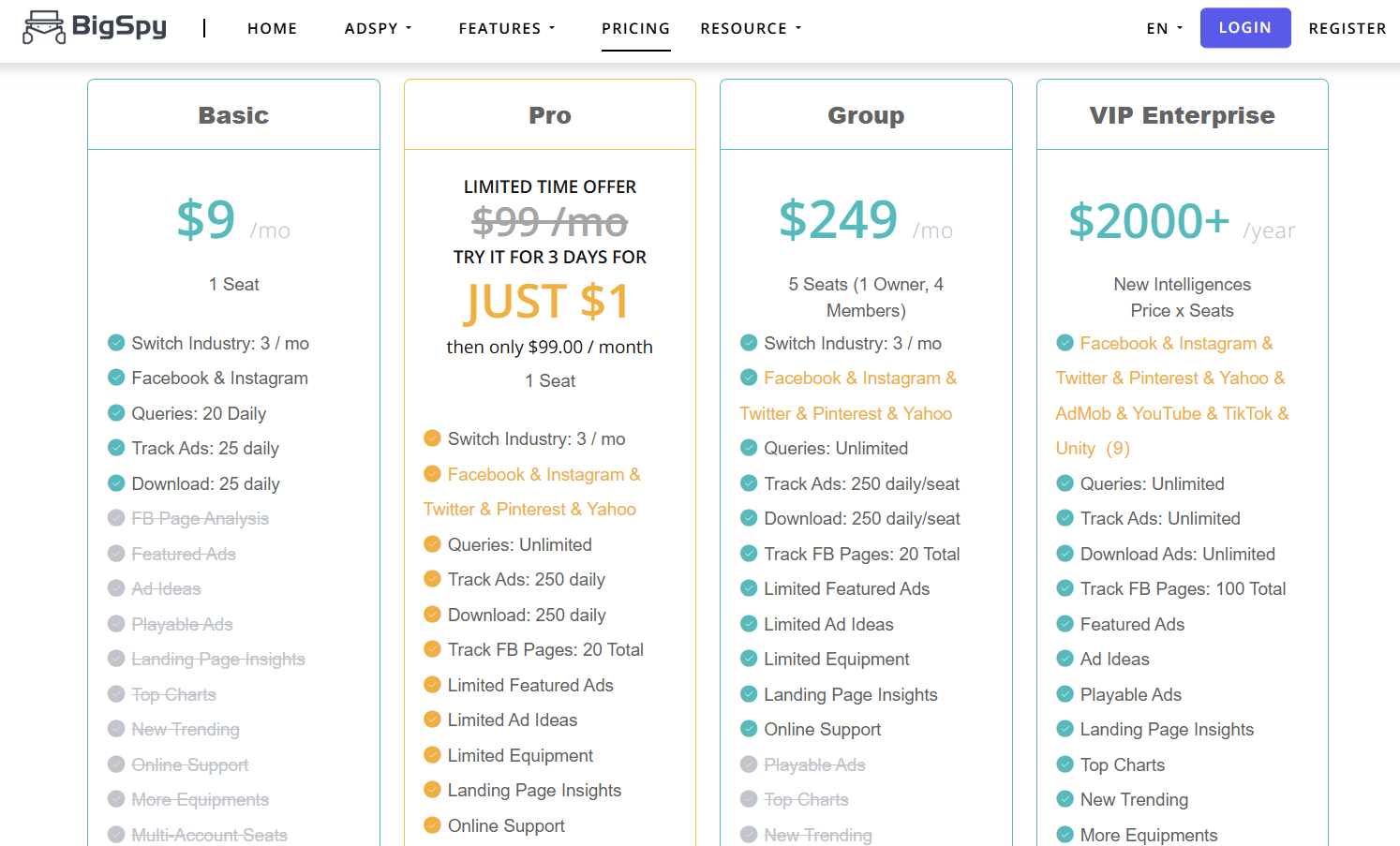Click the Group plan heading
This screenshot has height=846, width=1400.
pyautogui.click(x=866, y=115)
